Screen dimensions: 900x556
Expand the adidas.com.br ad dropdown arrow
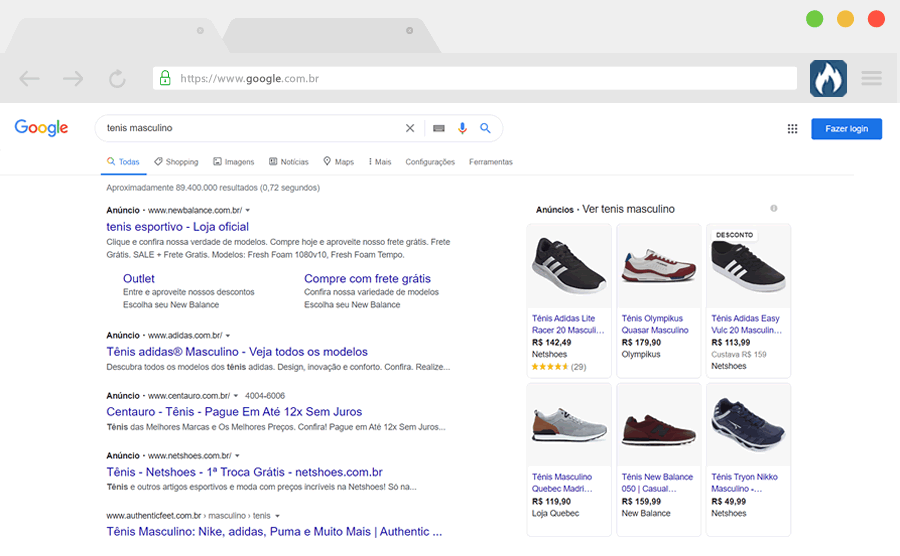[228, 336]
